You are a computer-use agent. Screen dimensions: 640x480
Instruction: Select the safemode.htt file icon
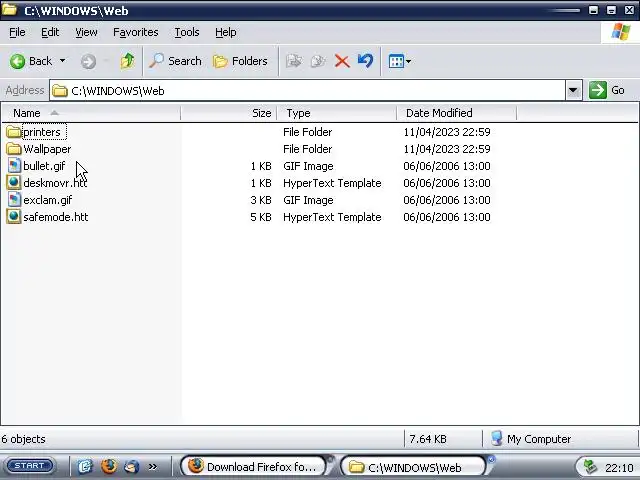coord(13,217)
